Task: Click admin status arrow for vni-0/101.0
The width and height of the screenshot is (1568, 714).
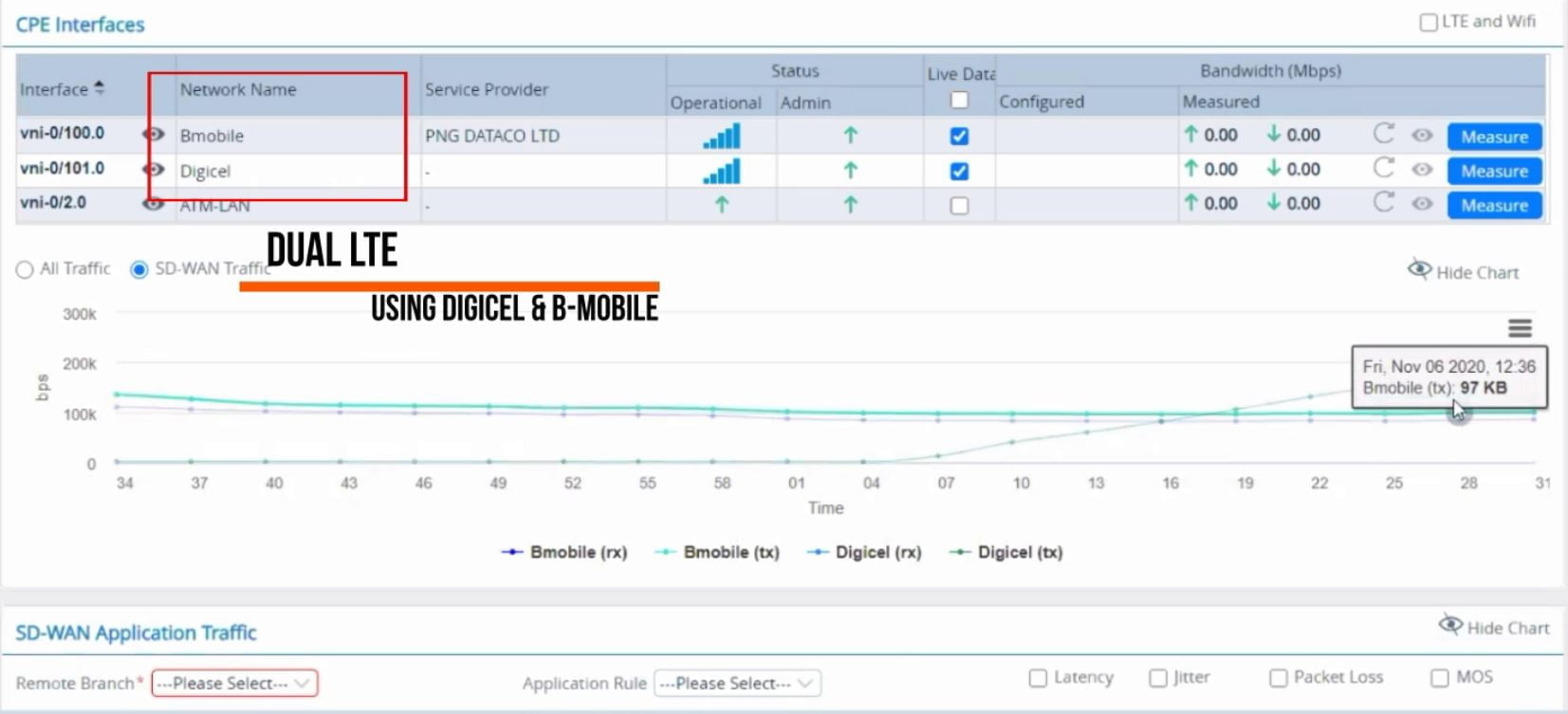Action: (x=850, y=170)
